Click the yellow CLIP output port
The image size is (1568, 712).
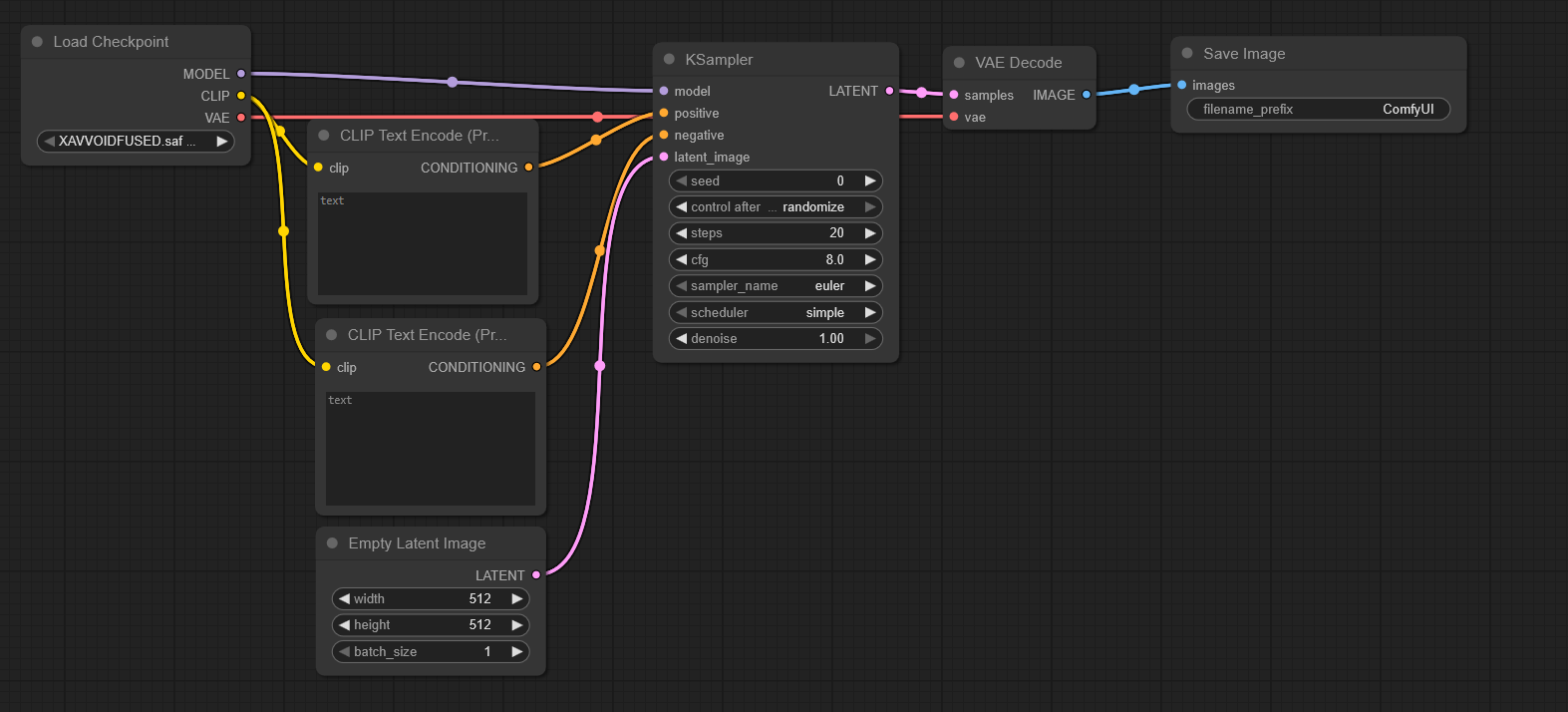pyautogui.click(x=241, y=96)
